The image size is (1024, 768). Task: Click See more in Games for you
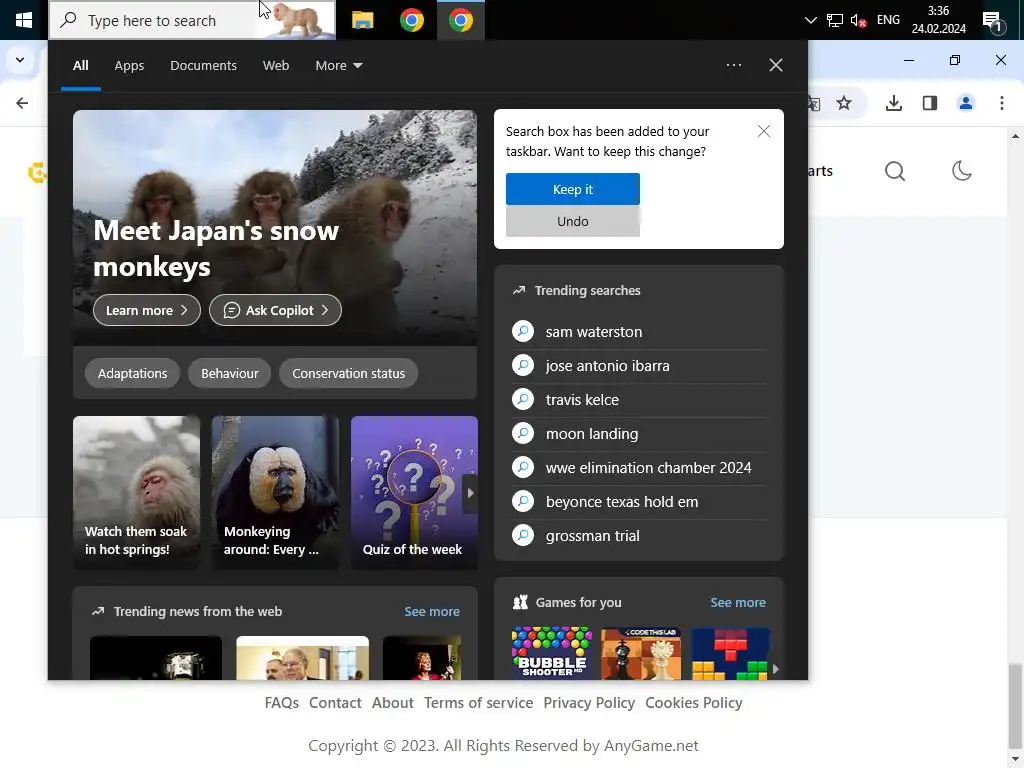point(738,602)
